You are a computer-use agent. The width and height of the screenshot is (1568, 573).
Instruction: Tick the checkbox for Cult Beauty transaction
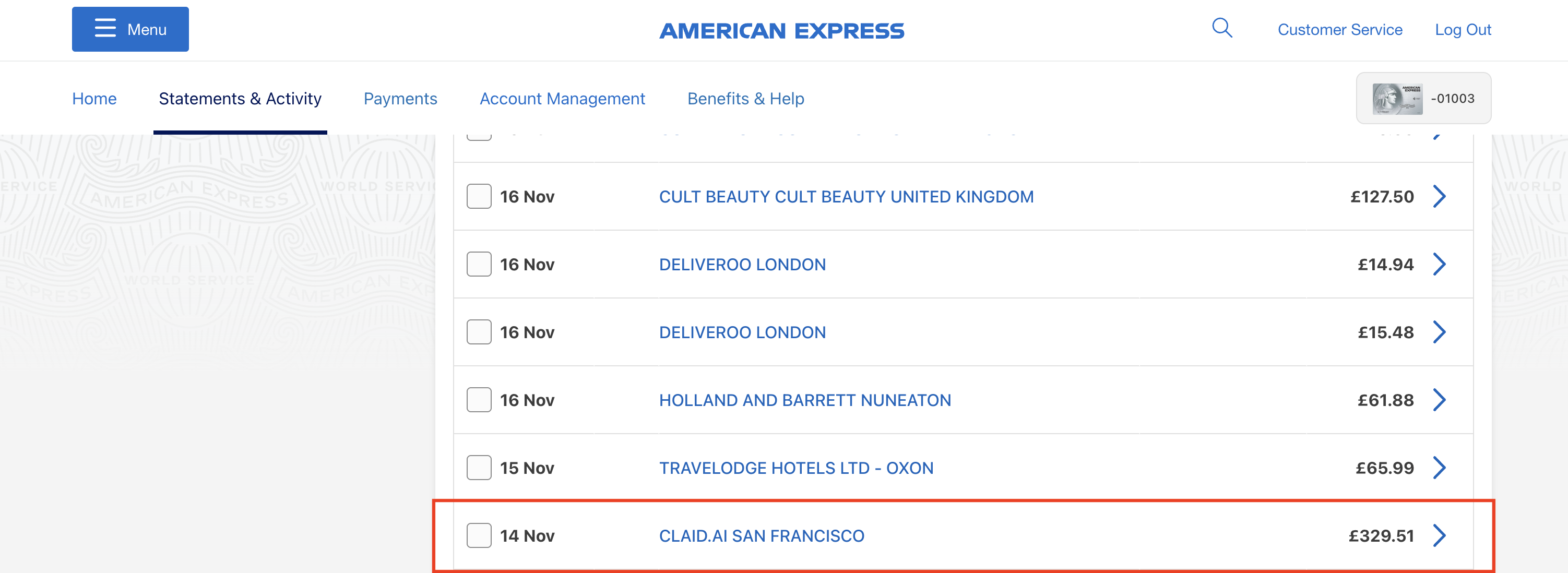click(479, 196)
